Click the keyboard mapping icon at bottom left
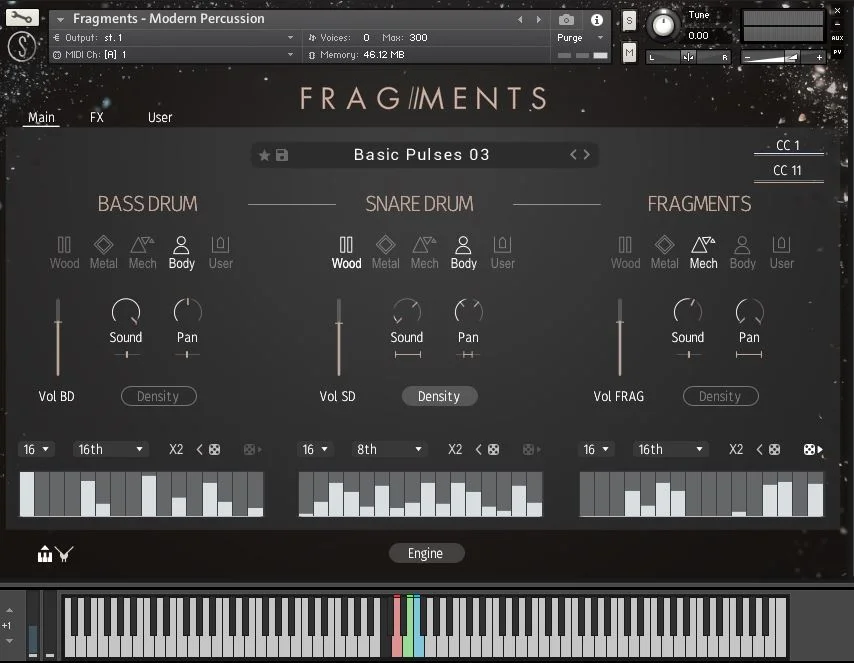854x663 pixels. pyautogui.click(x=45, y=553)
